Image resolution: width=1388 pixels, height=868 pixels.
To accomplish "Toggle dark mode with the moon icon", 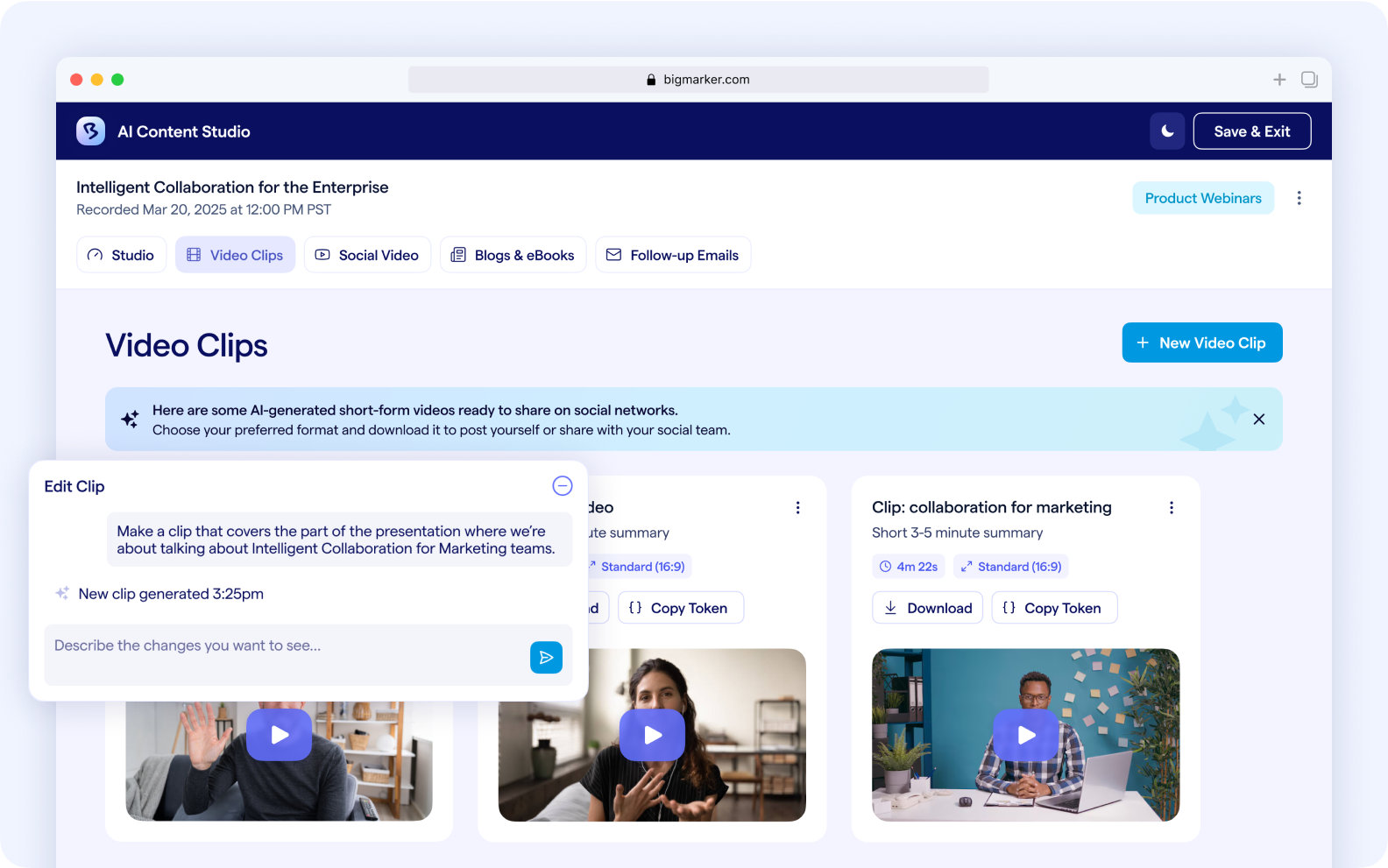I will click(x=1167, y=131).
